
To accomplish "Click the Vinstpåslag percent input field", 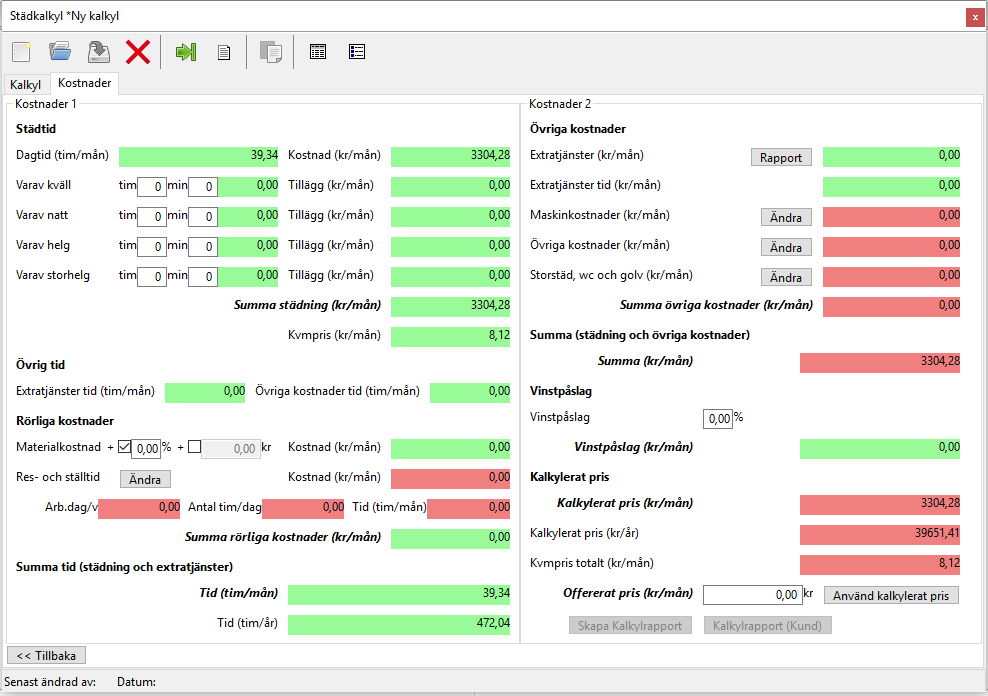I will pyautogui.click(x=718, y=419).
